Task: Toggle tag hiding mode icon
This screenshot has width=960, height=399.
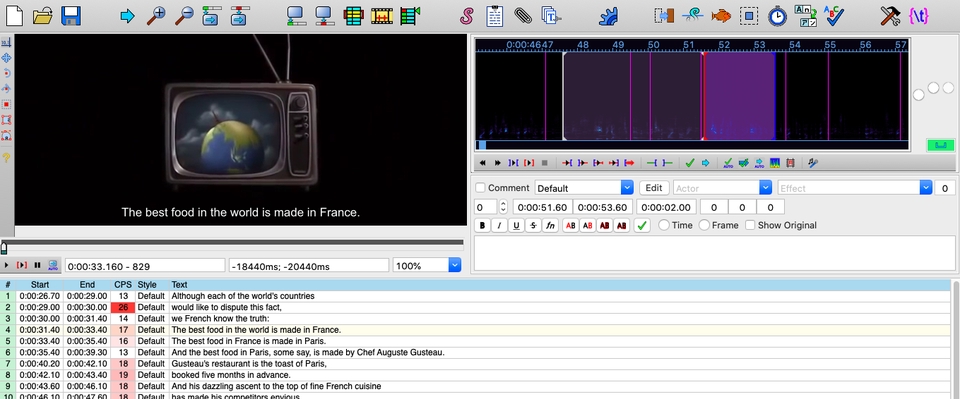Action: 918,15
